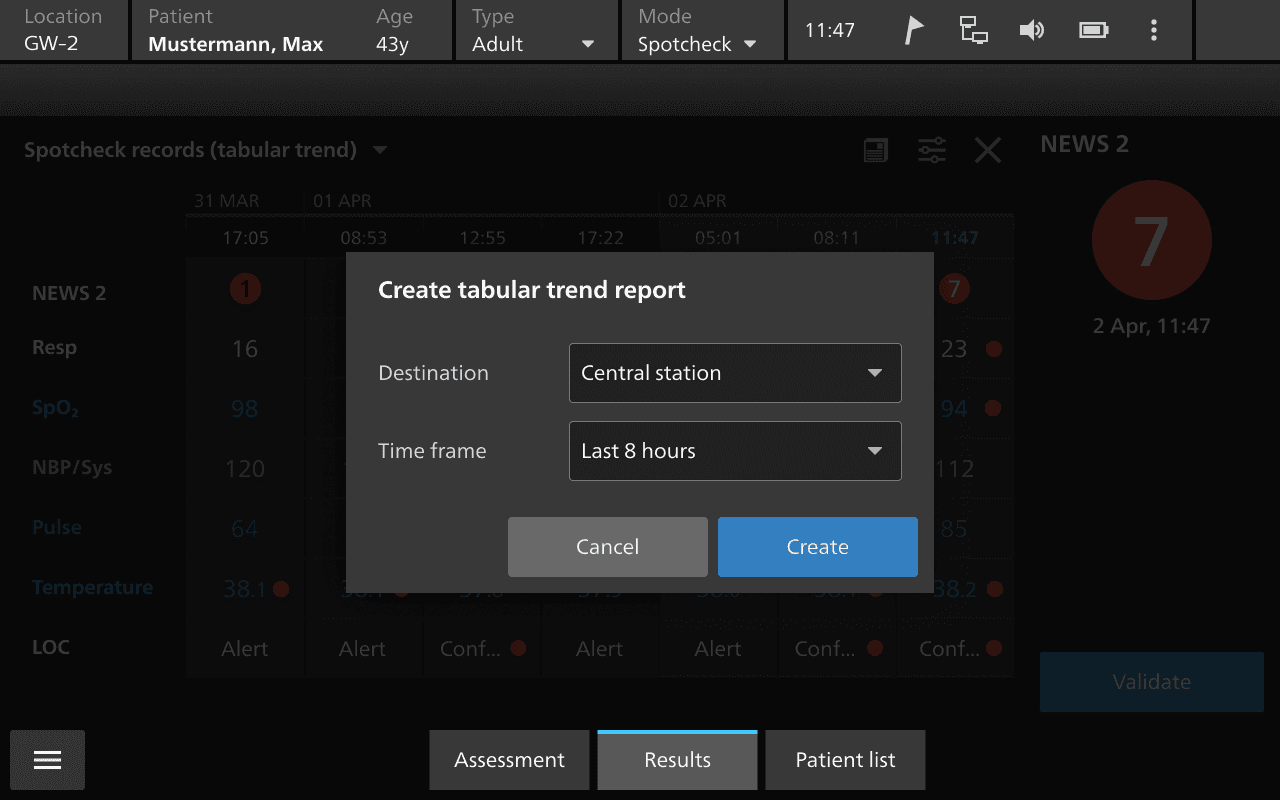Expand the Mode dropdown showing Spotcheck
Screen dimensions: 1280x800
[702, 31]
